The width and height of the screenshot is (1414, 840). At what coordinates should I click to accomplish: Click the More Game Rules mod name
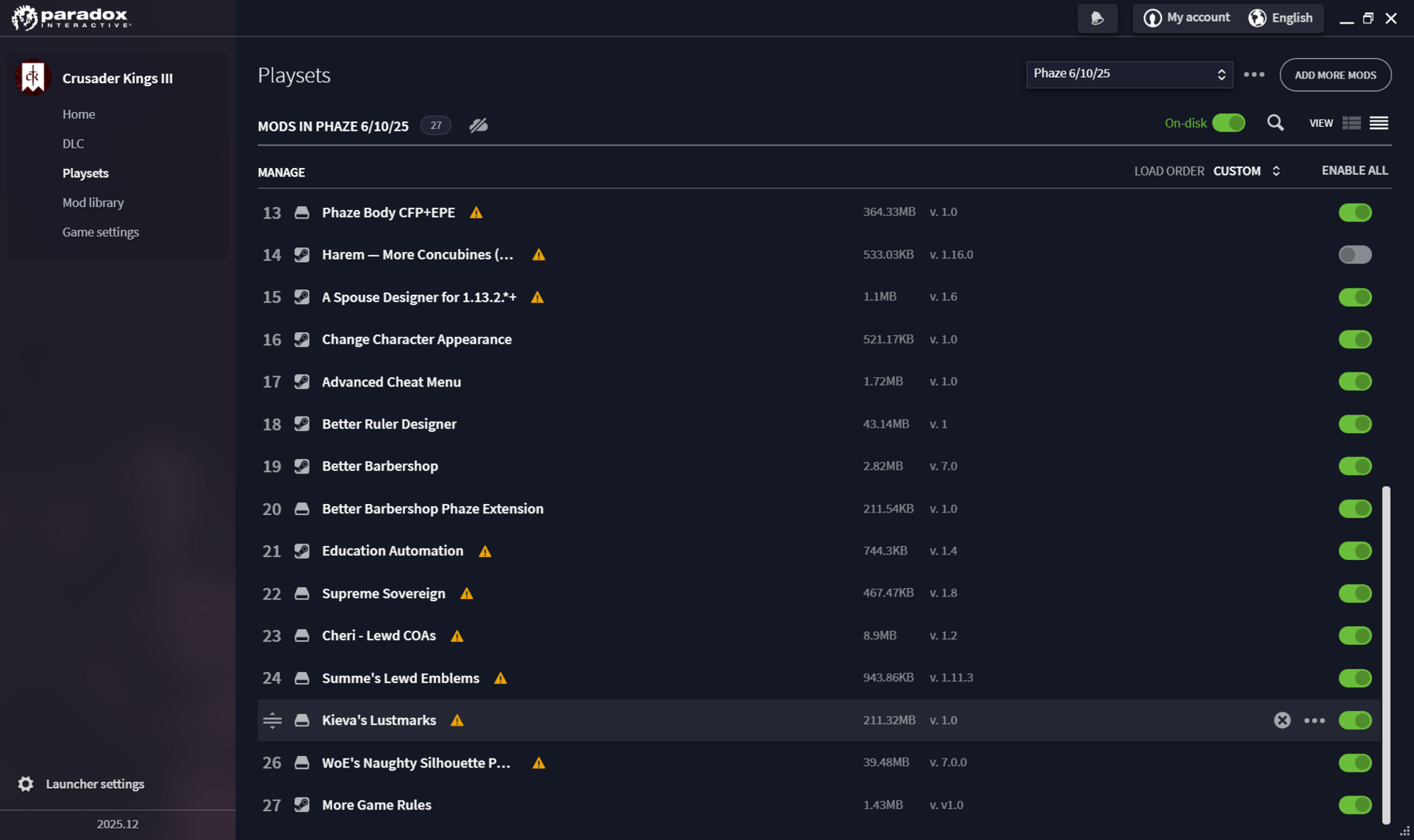[x=376, y=805]
